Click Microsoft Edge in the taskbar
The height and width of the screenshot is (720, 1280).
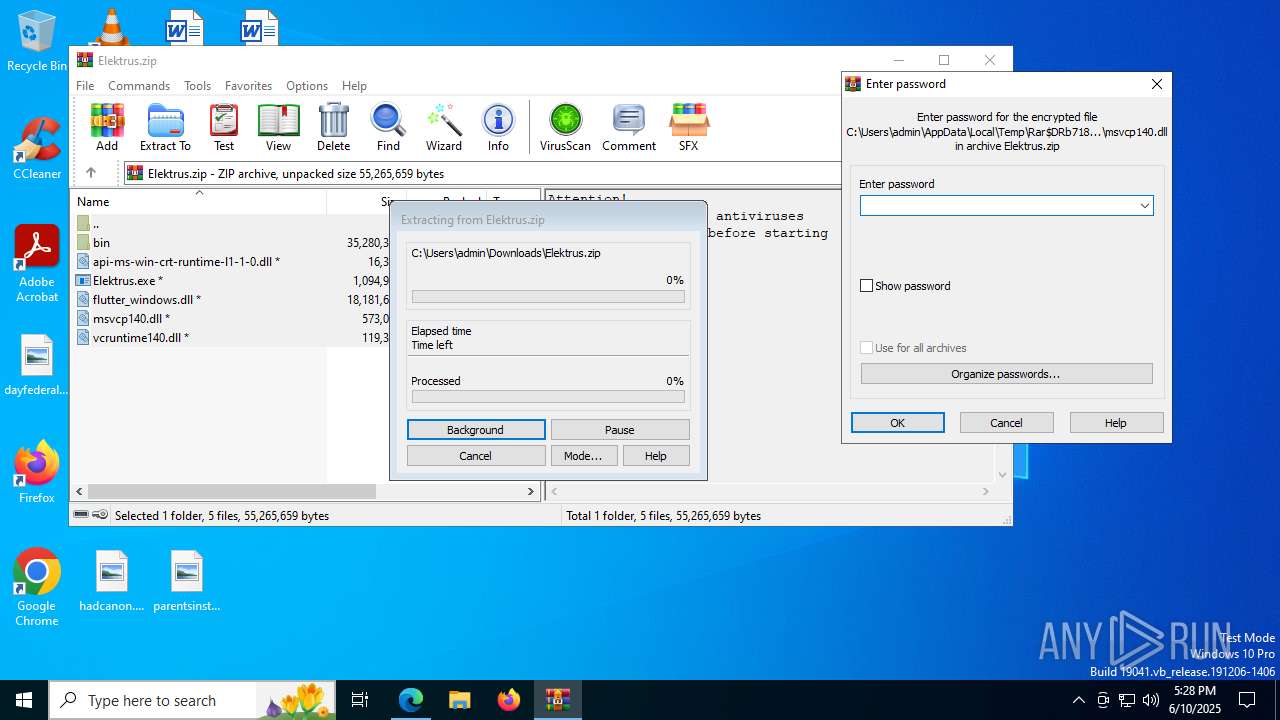(x=411, y=700)
